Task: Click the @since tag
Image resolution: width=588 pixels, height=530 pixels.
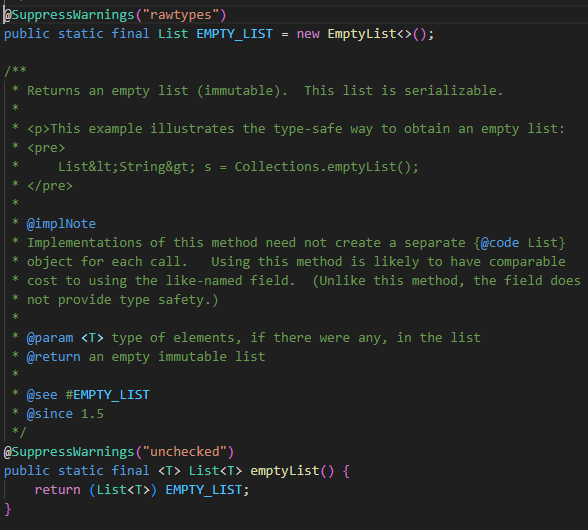Action: click(x=50, y=414)
